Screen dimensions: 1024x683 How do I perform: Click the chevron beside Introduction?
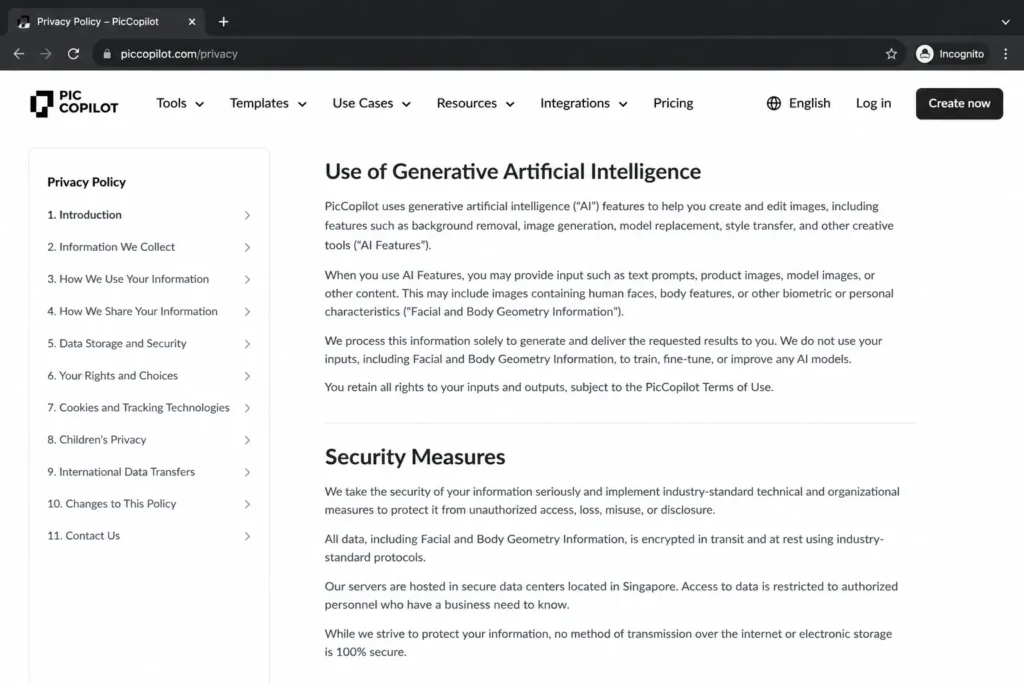(x=247, y=215)
